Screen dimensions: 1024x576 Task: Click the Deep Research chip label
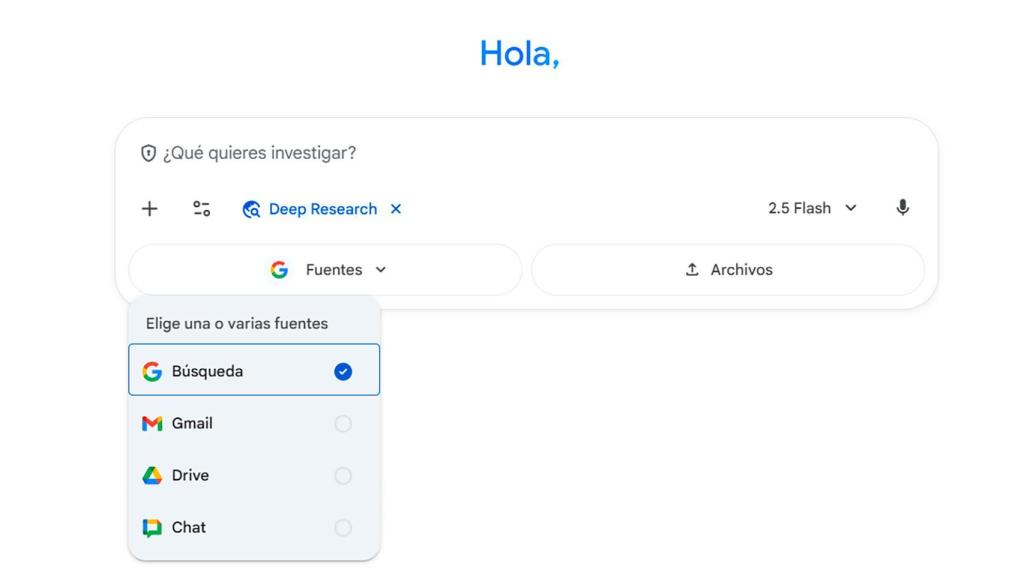coord(322,209)
